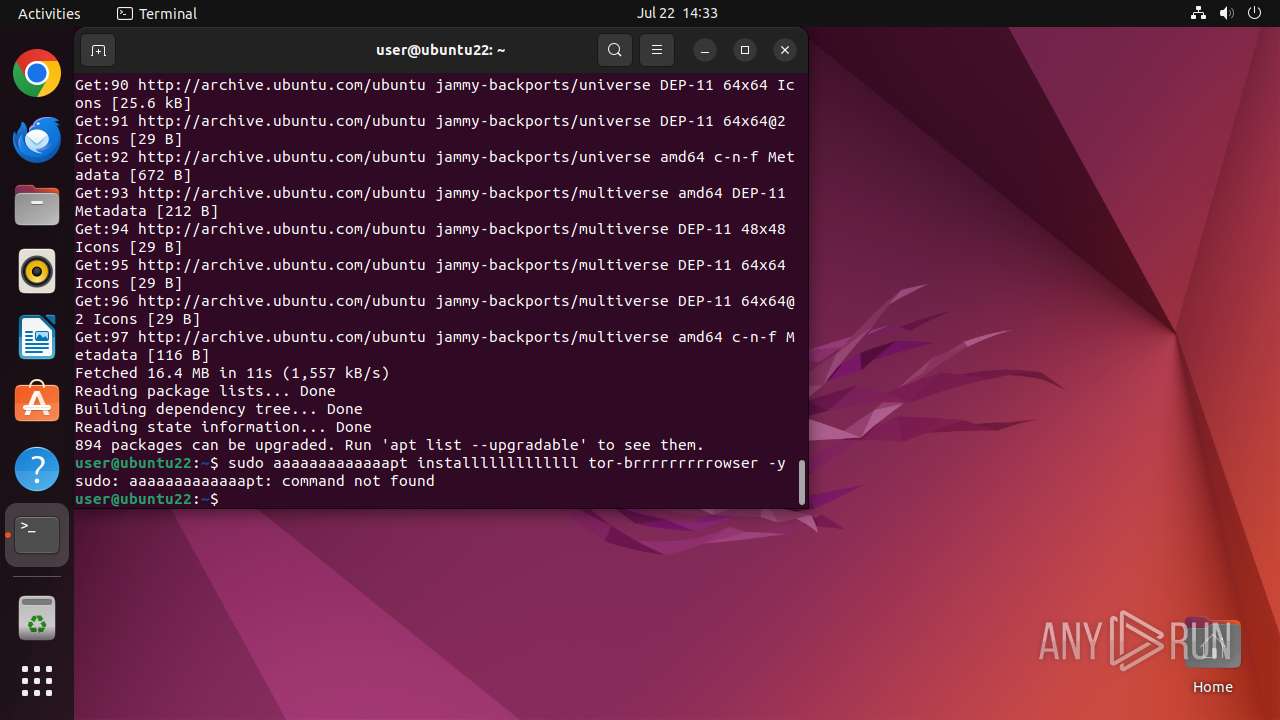Open the Home folder desktop icon
Image resolution: width=1280 pixels, height=720 pixels.
[x=1212, y=655]
